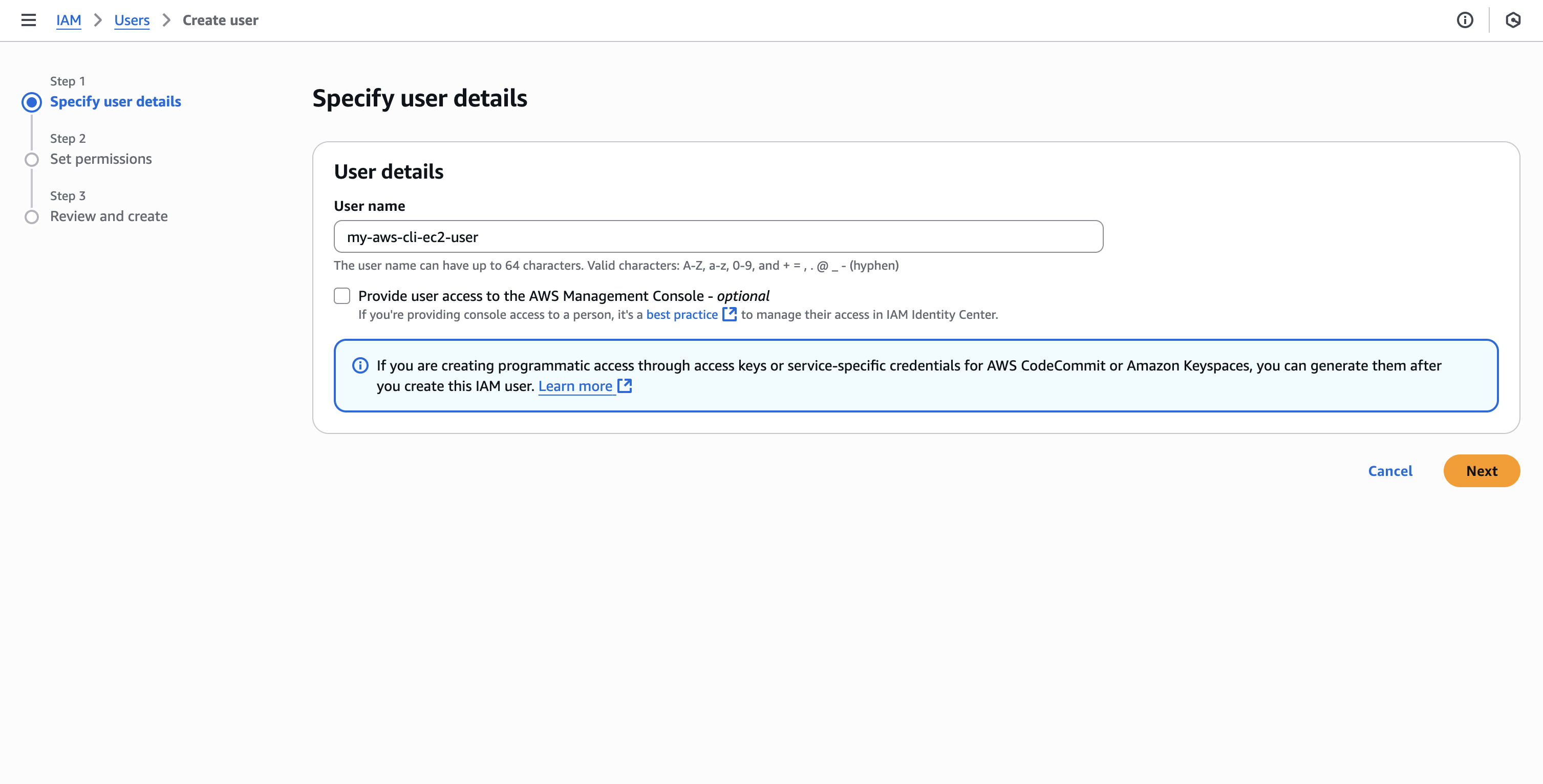This screenshot has height=784, width=1543.
Task: Open the hamburger navigation menu
Action: pos(28,20)
